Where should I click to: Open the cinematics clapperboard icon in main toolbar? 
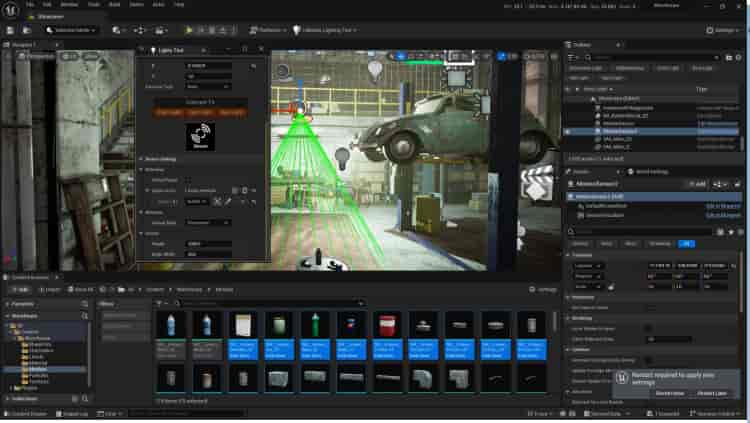[x=159, y=30]
